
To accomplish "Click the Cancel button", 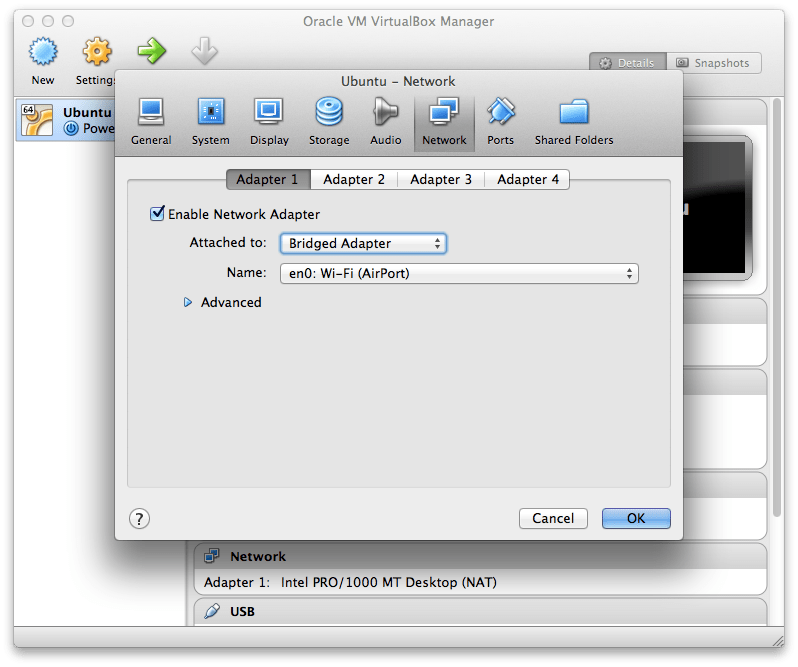I will (553, 518).
